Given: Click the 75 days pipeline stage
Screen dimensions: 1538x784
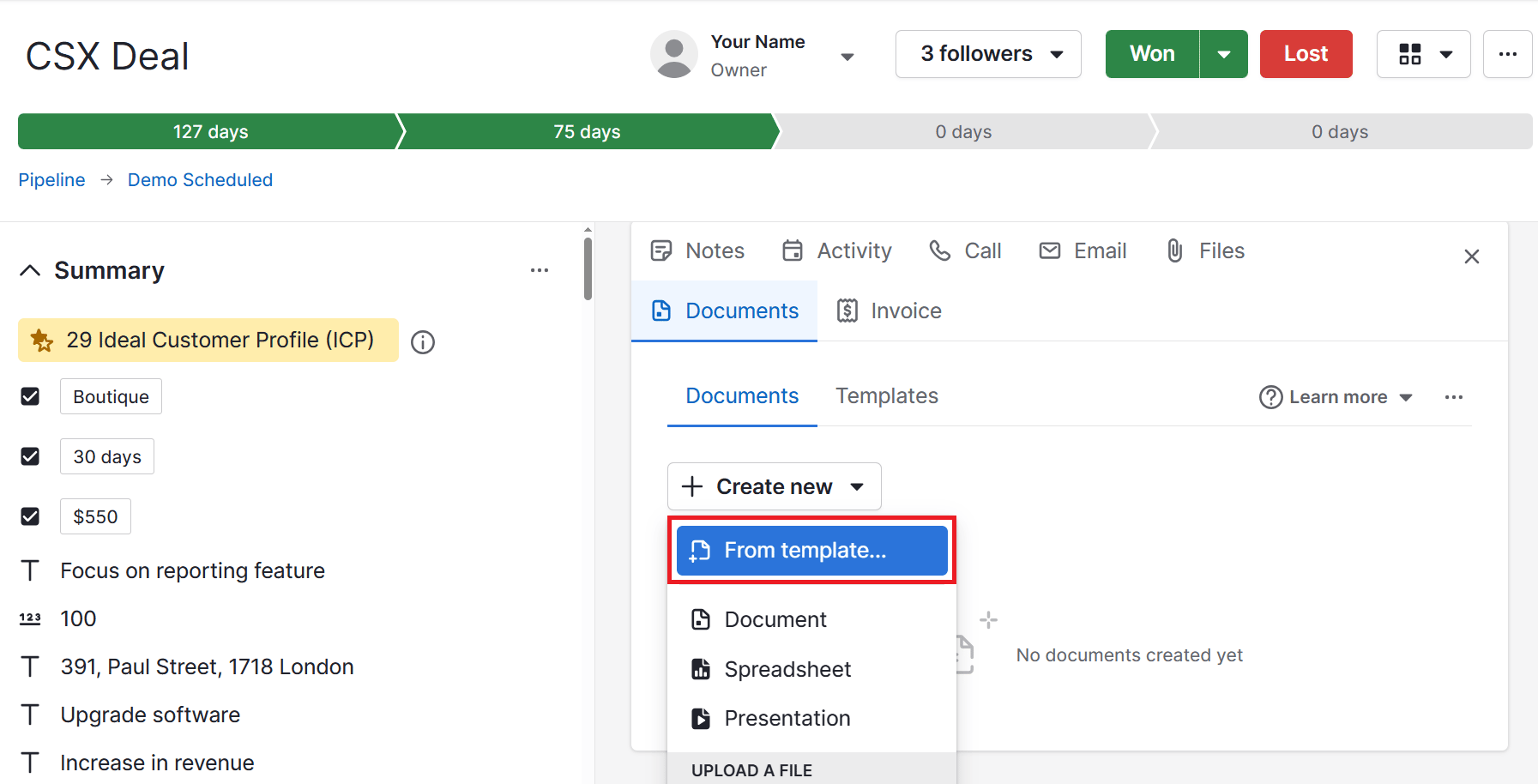Looking at the screenshot, I should point(587,132).
